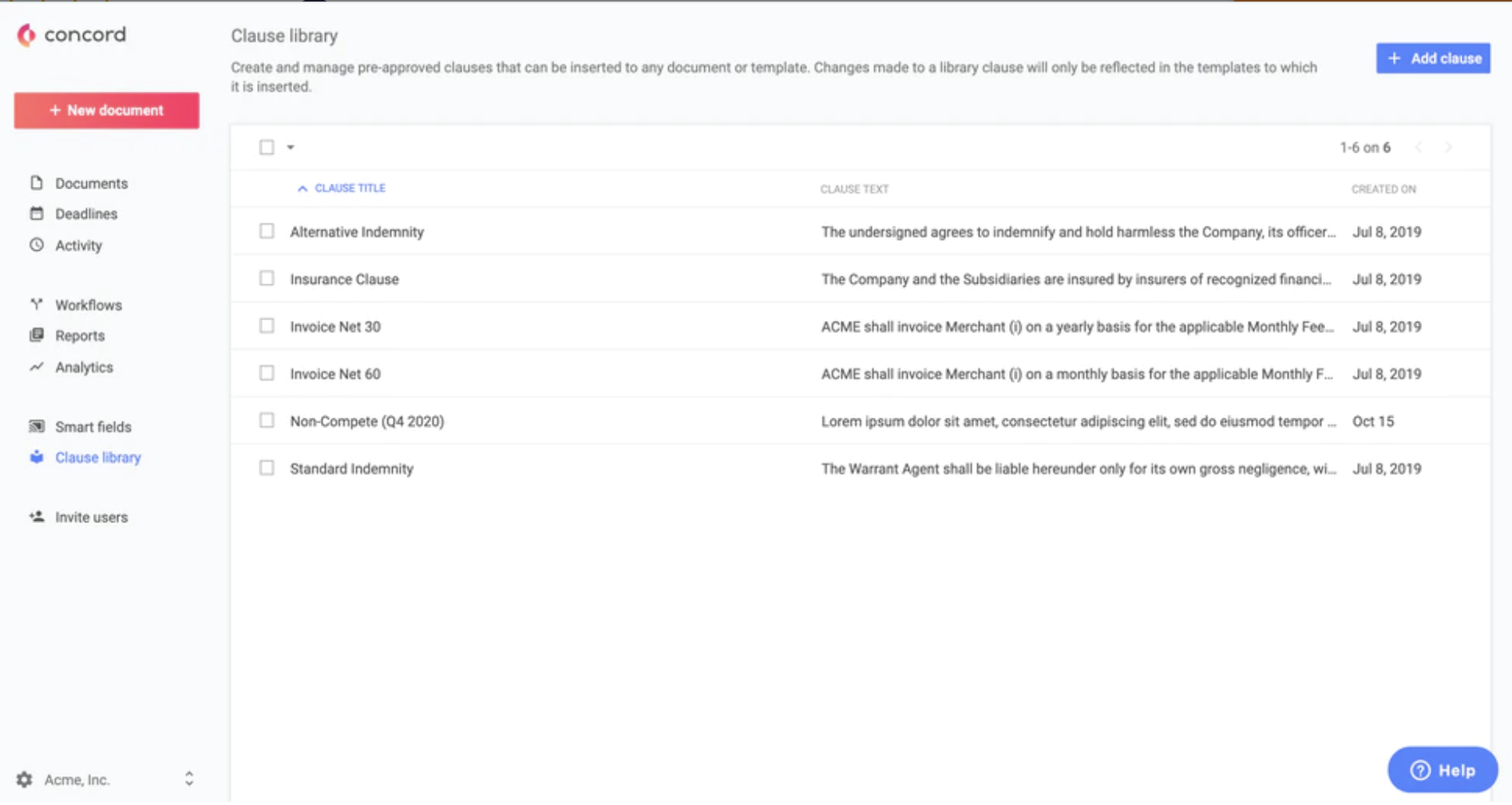This screenshot has height=805, width=1512.
Task: Click the red New document button
Action: (106, 110)
